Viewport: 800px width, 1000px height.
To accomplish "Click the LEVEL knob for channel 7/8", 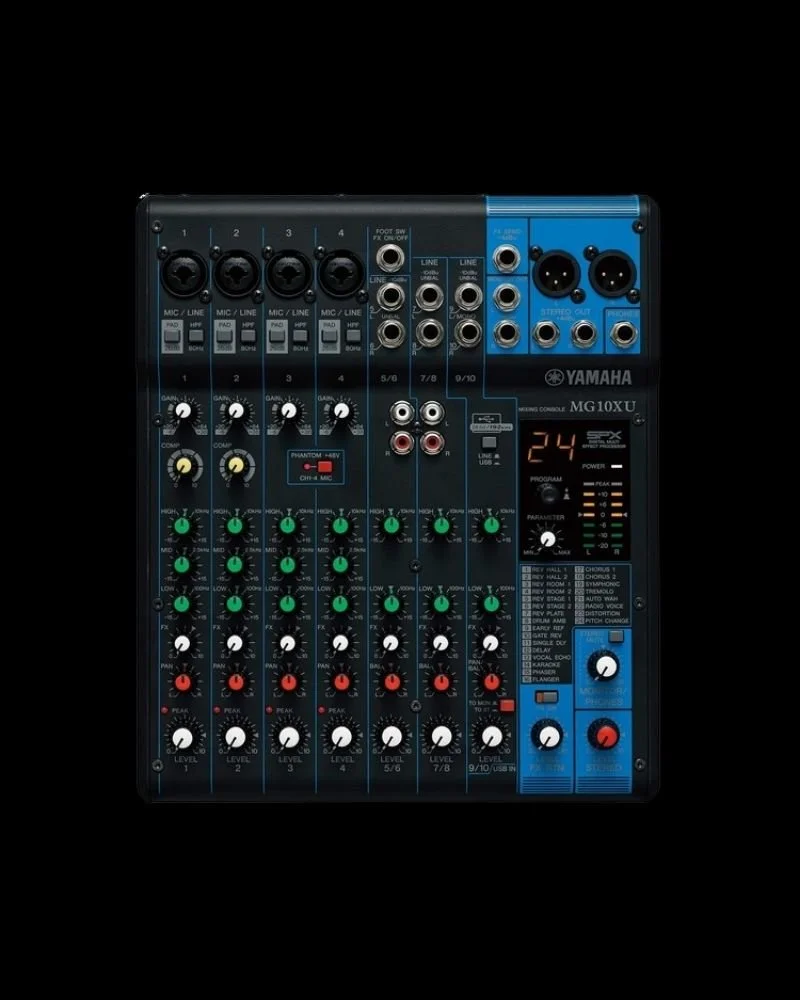I will (x=441, y=737).
